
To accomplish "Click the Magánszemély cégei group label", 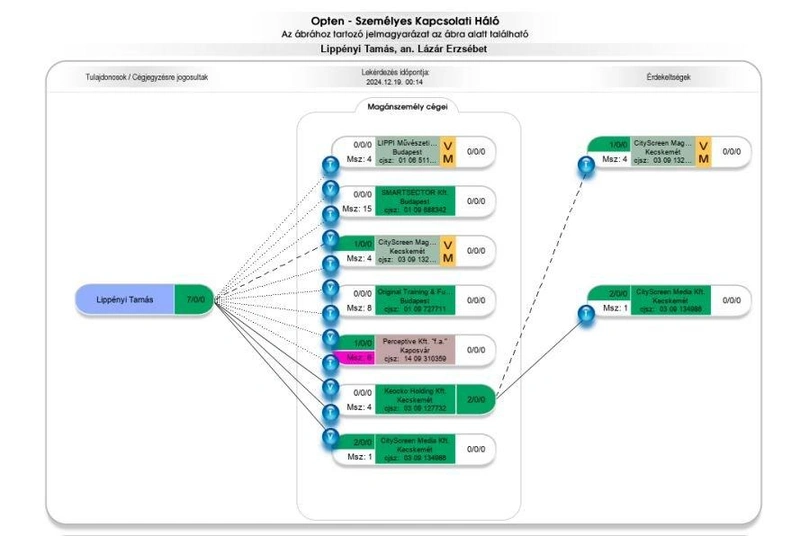I will 408,107.
